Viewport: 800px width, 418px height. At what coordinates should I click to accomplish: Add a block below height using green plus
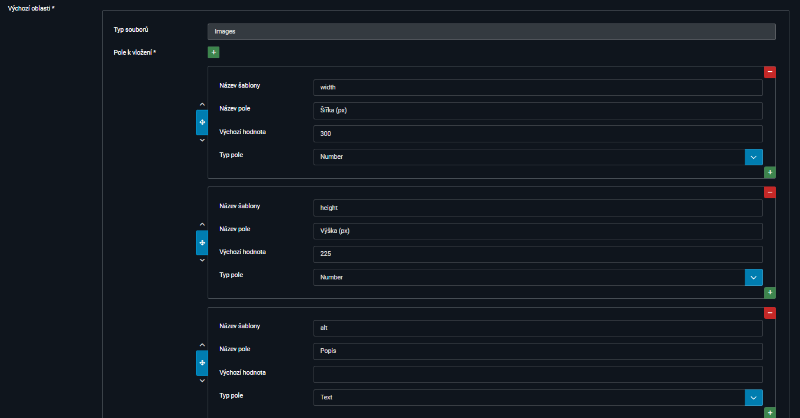(x=769, y=292)
